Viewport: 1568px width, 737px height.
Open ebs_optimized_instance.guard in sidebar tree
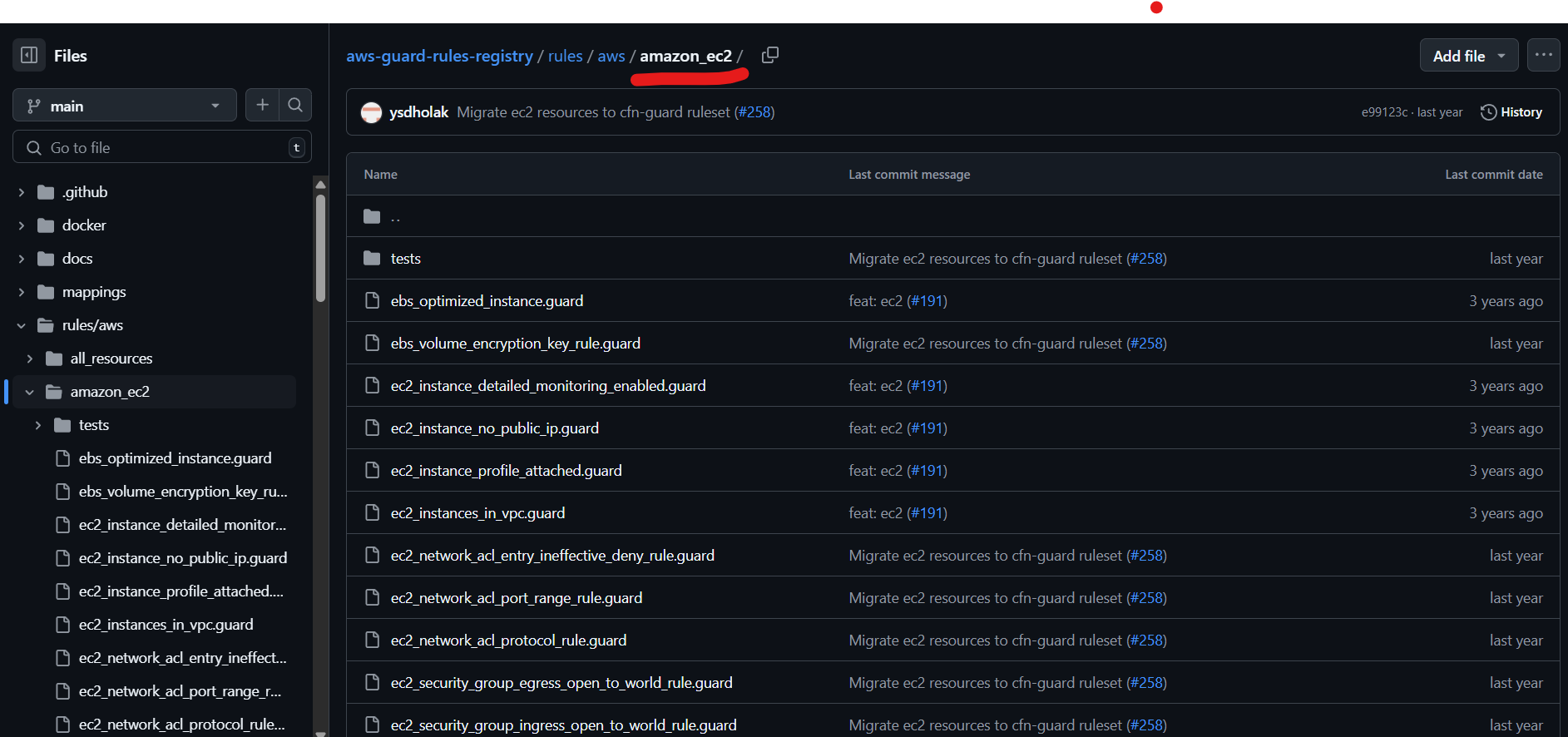[x=175, y=458]
